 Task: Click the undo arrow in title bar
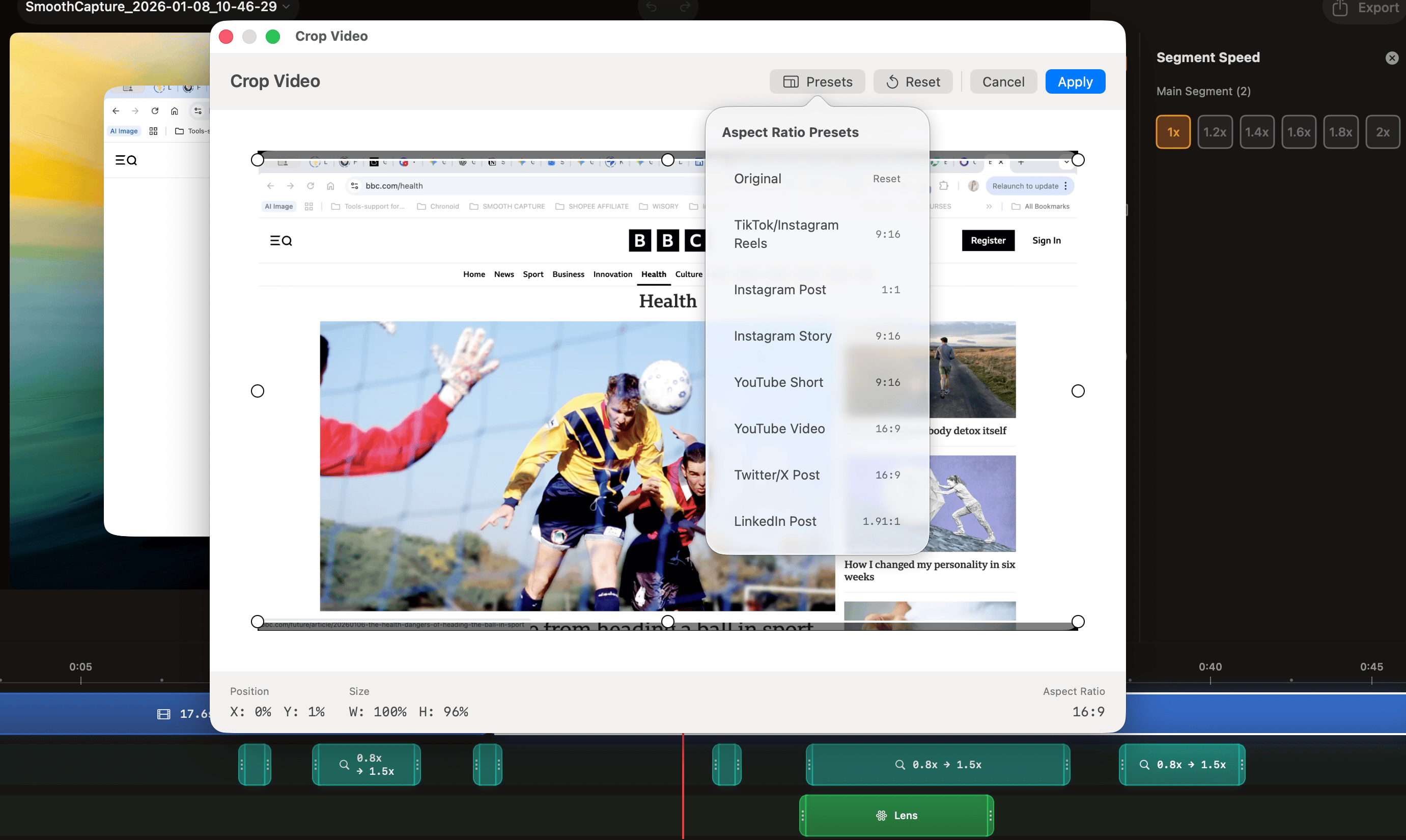[x=652, y=7]
